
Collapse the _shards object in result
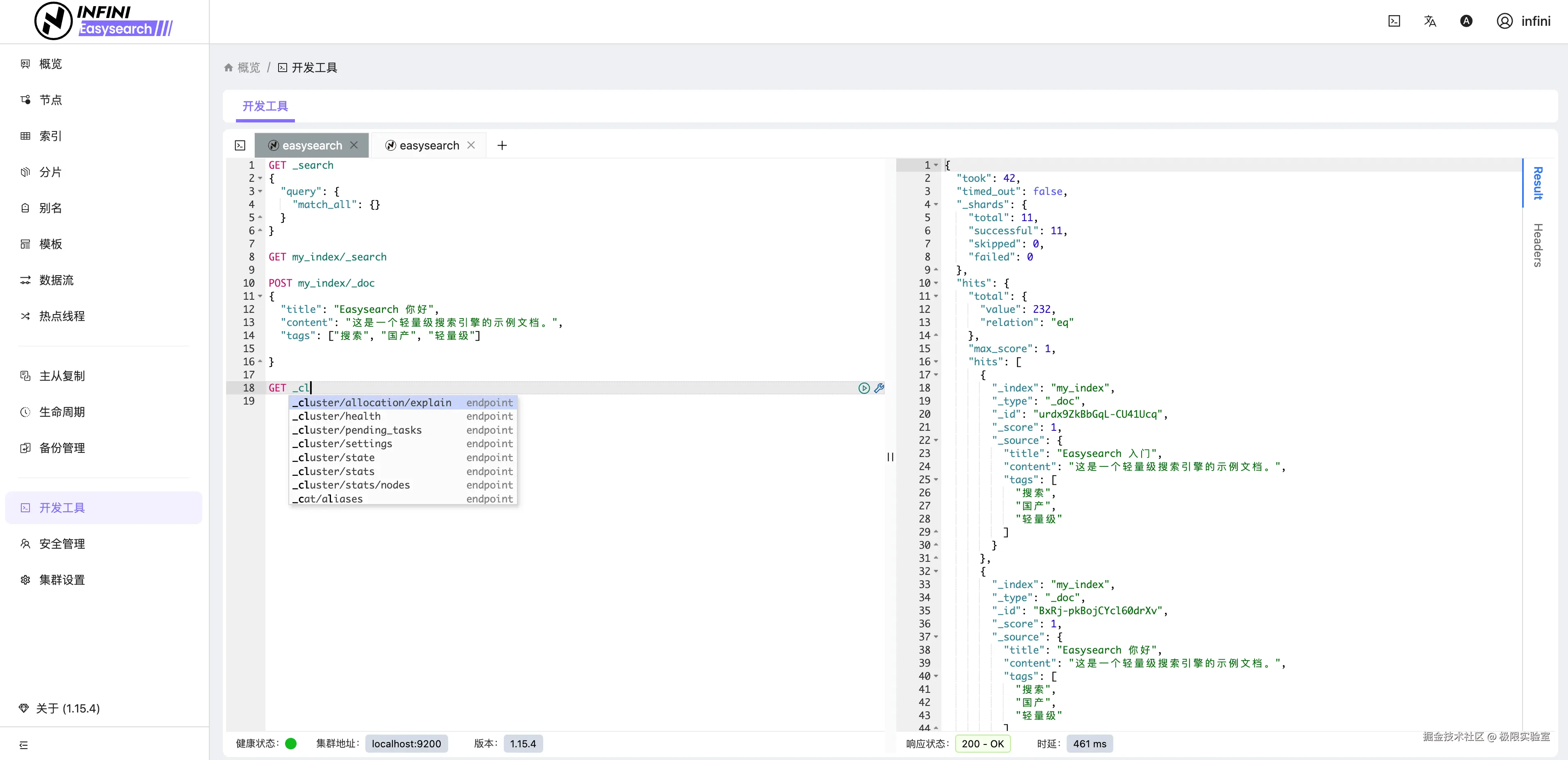click(936, 204)
